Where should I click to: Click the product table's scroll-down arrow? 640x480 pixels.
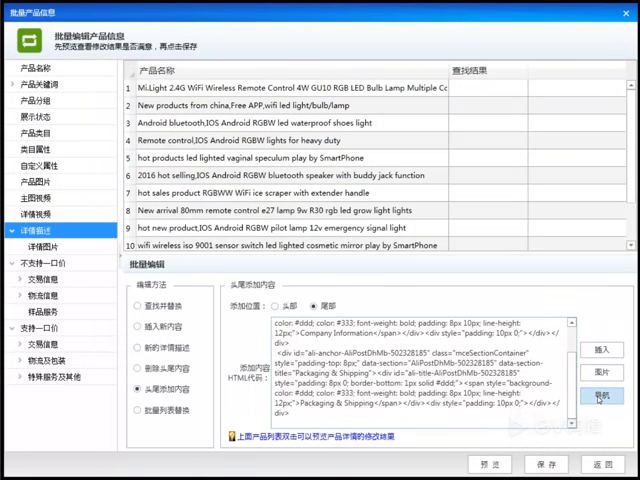[x=631, y=245]
